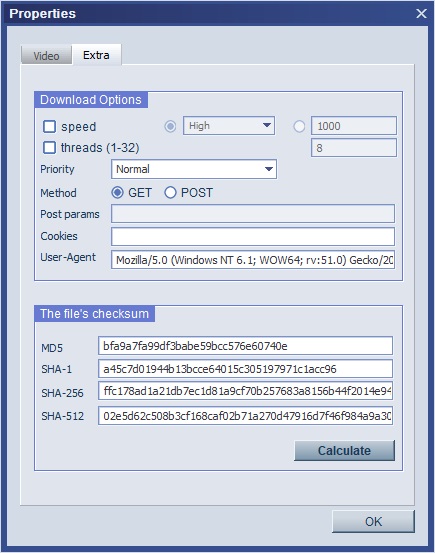Image resolution: width=435 pixels, height=553 pixels.
Task: Click the Cookies input field
Action: pyautogui.click(x=253, y=236)
